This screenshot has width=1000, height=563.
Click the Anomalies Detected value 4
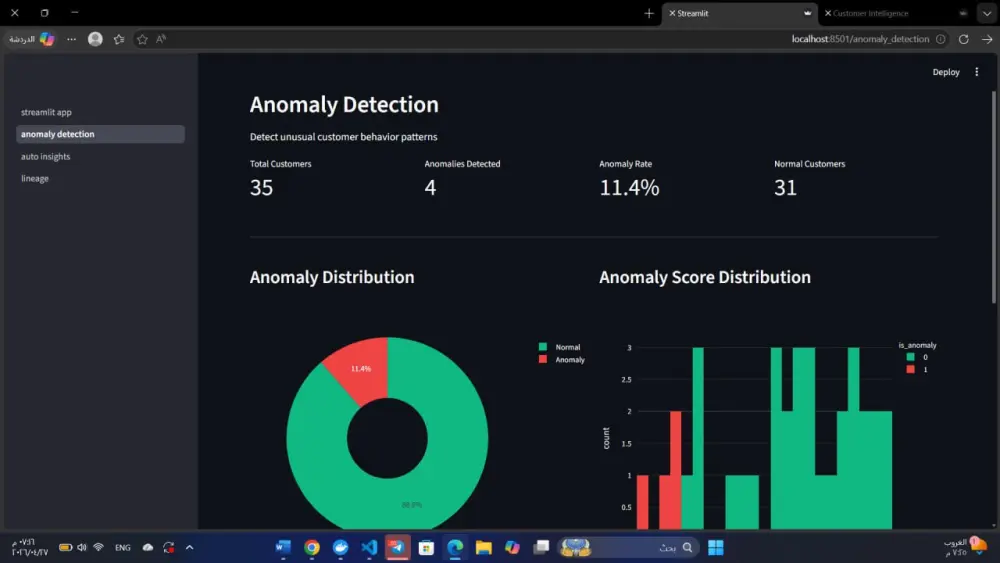pos(430,187)
